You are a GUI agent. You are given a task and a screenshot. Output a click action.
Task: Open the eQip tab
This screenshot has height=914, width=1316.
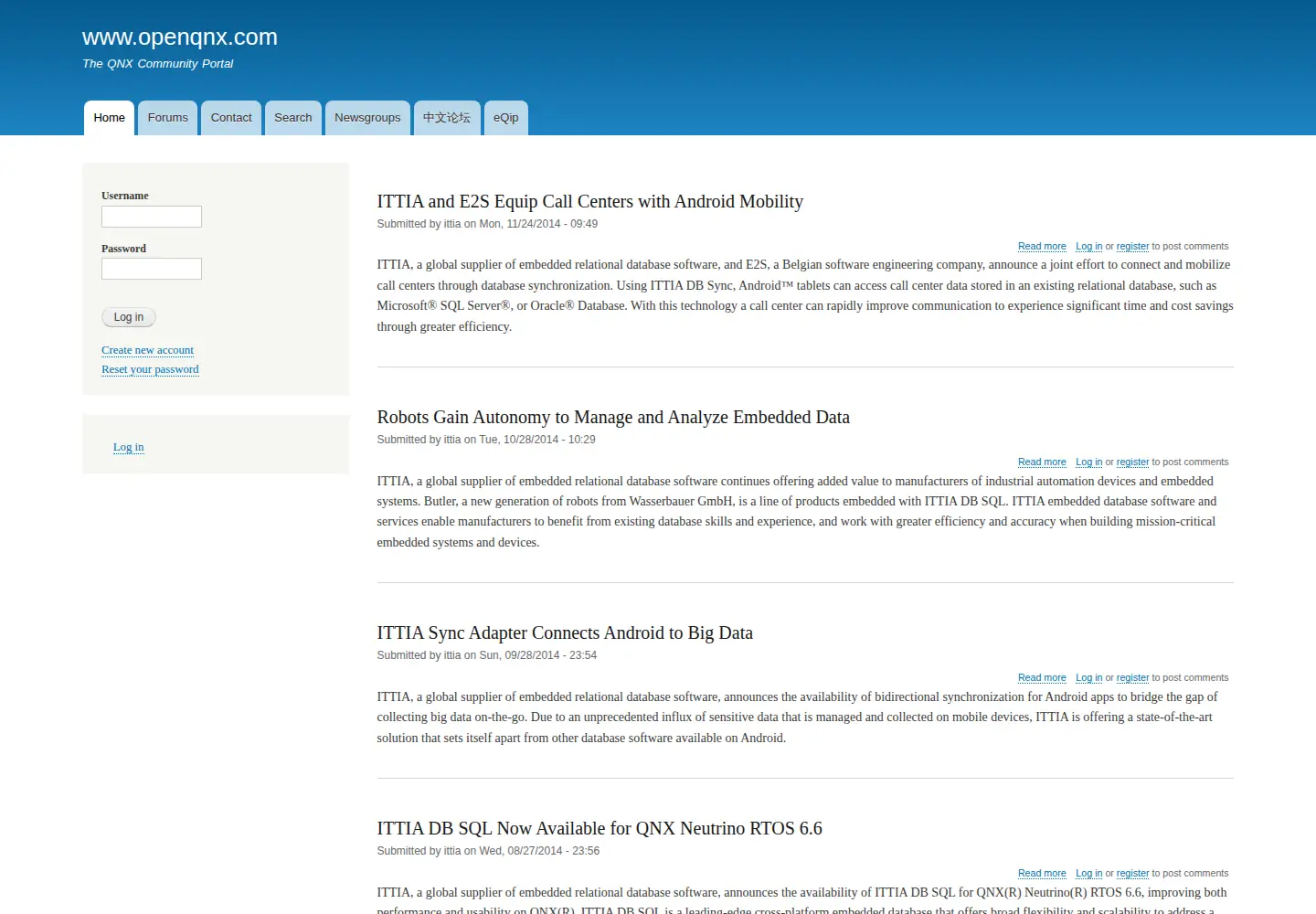coord(505,118)
